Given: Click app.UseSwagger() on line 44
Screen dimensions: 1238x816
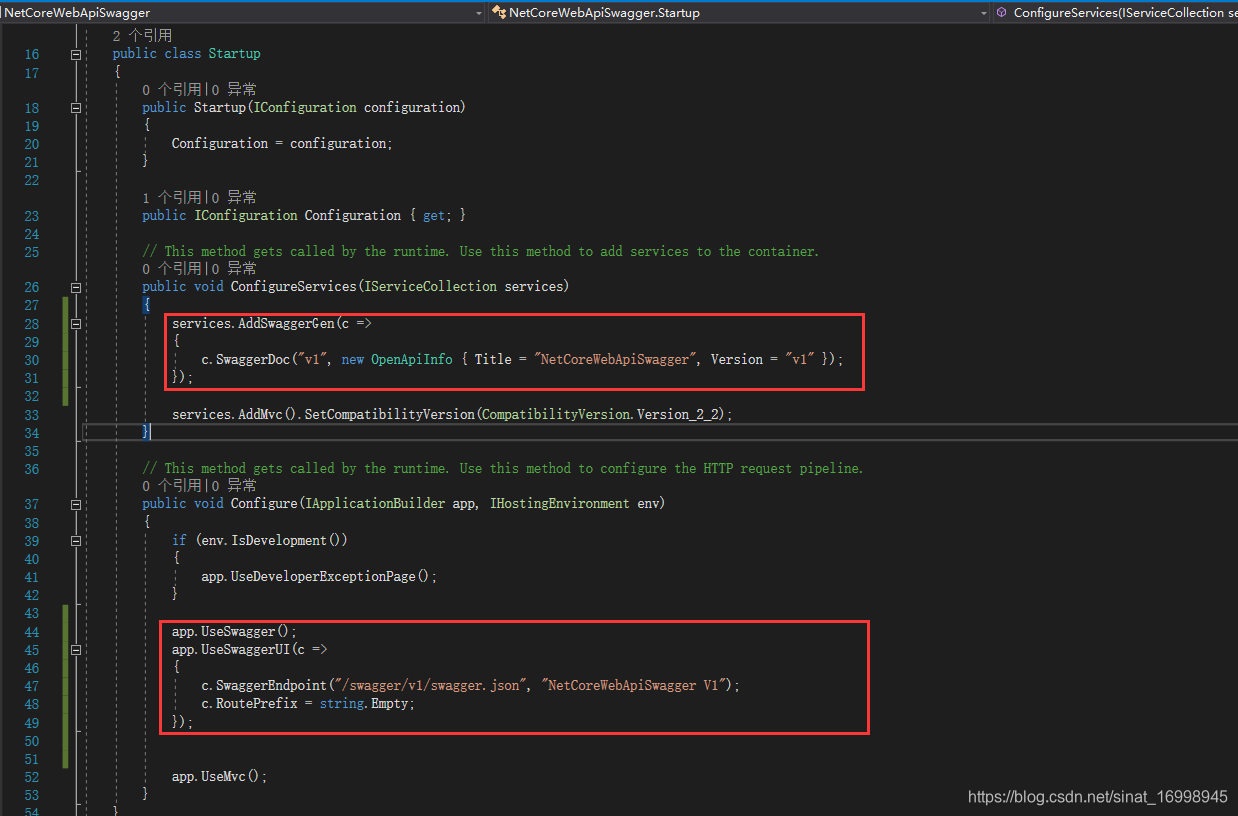Looking at the screenshot, I should coord(230,632).
